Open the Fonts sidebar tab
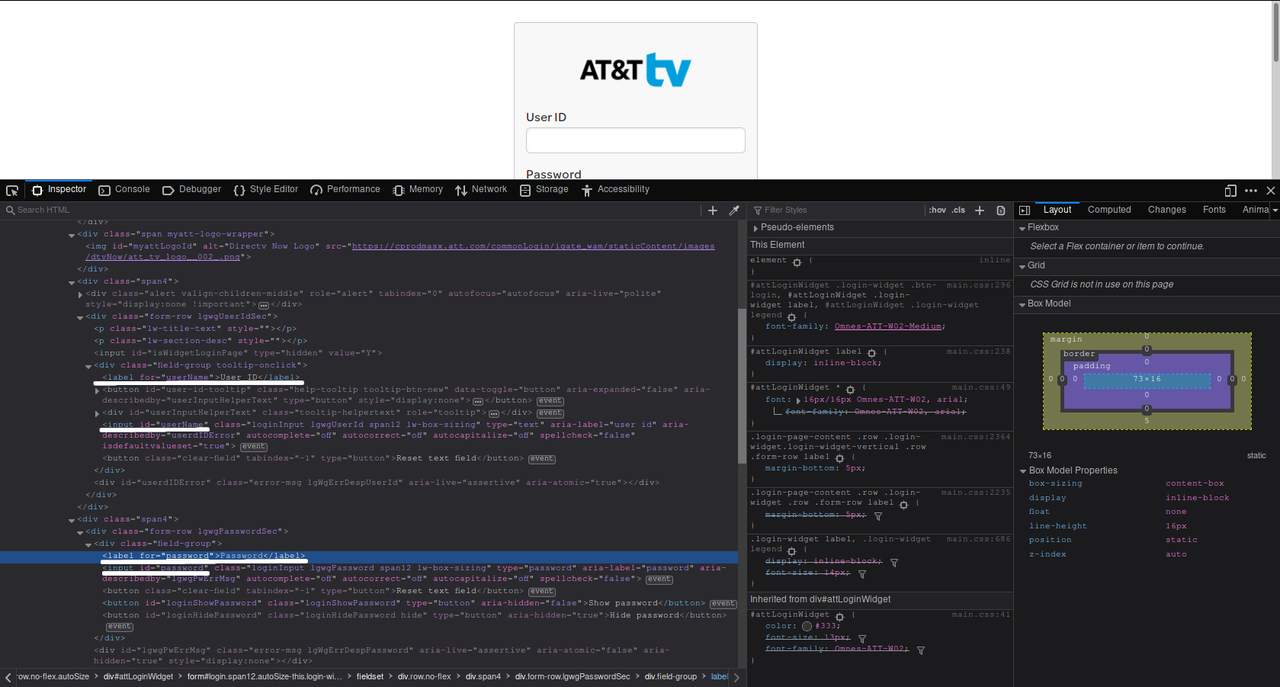The width and height of the screenshot is (1280, 687). point(1214,210)
